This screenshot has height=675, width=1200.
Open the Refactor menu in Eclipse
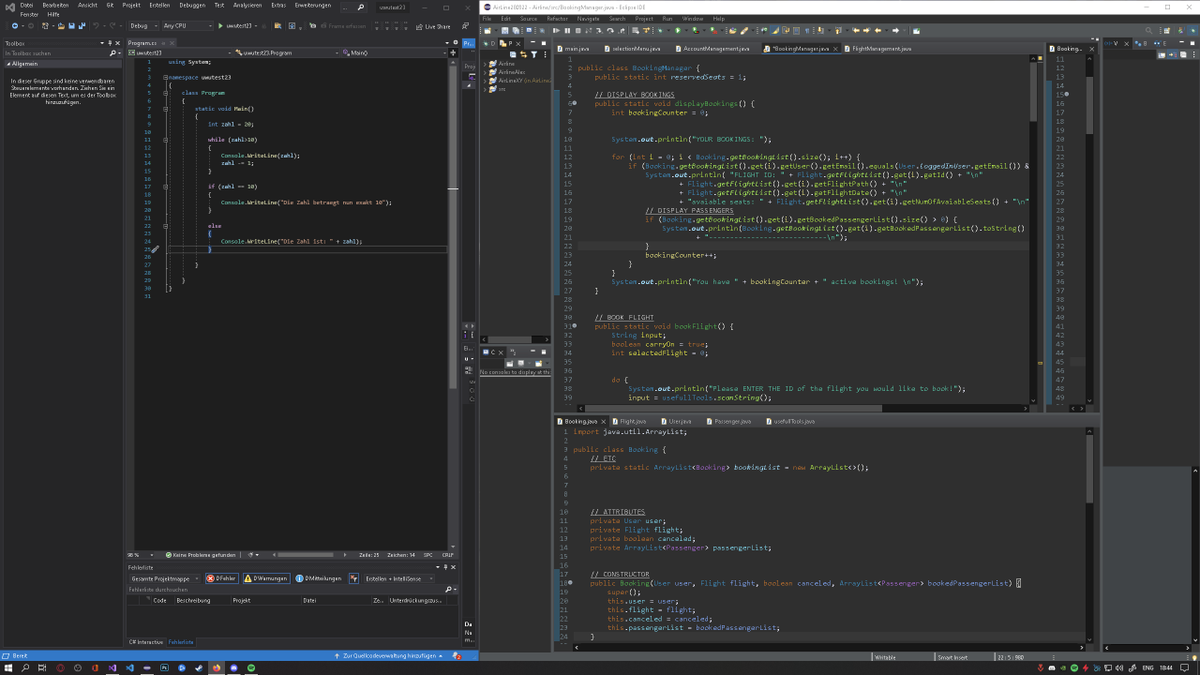557,18
